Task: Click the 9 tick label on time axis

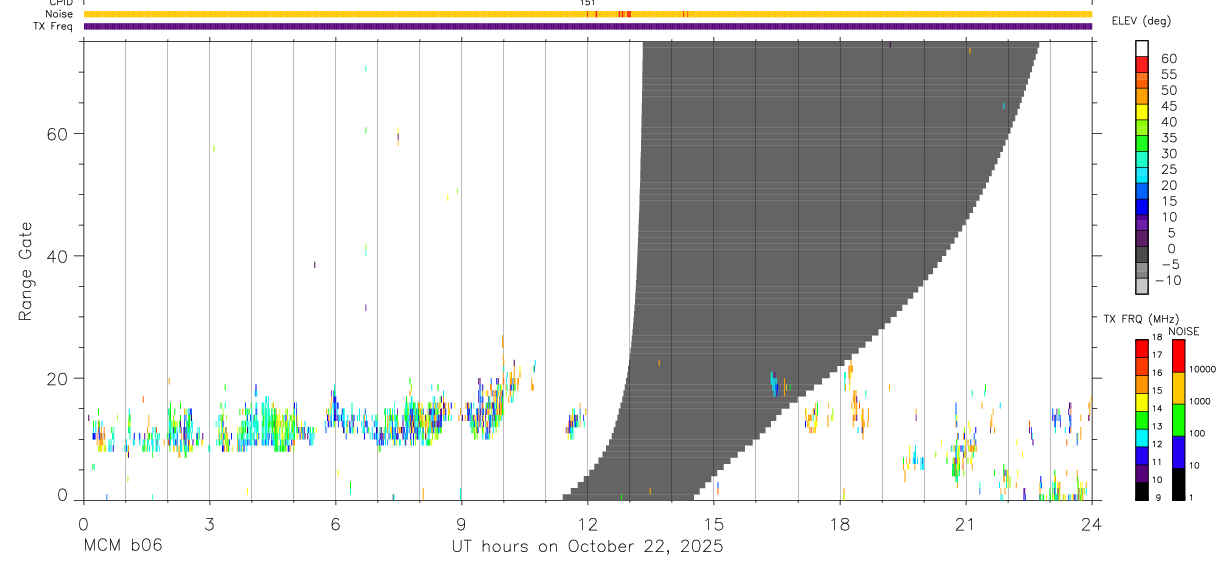Action: click(461, 523)
